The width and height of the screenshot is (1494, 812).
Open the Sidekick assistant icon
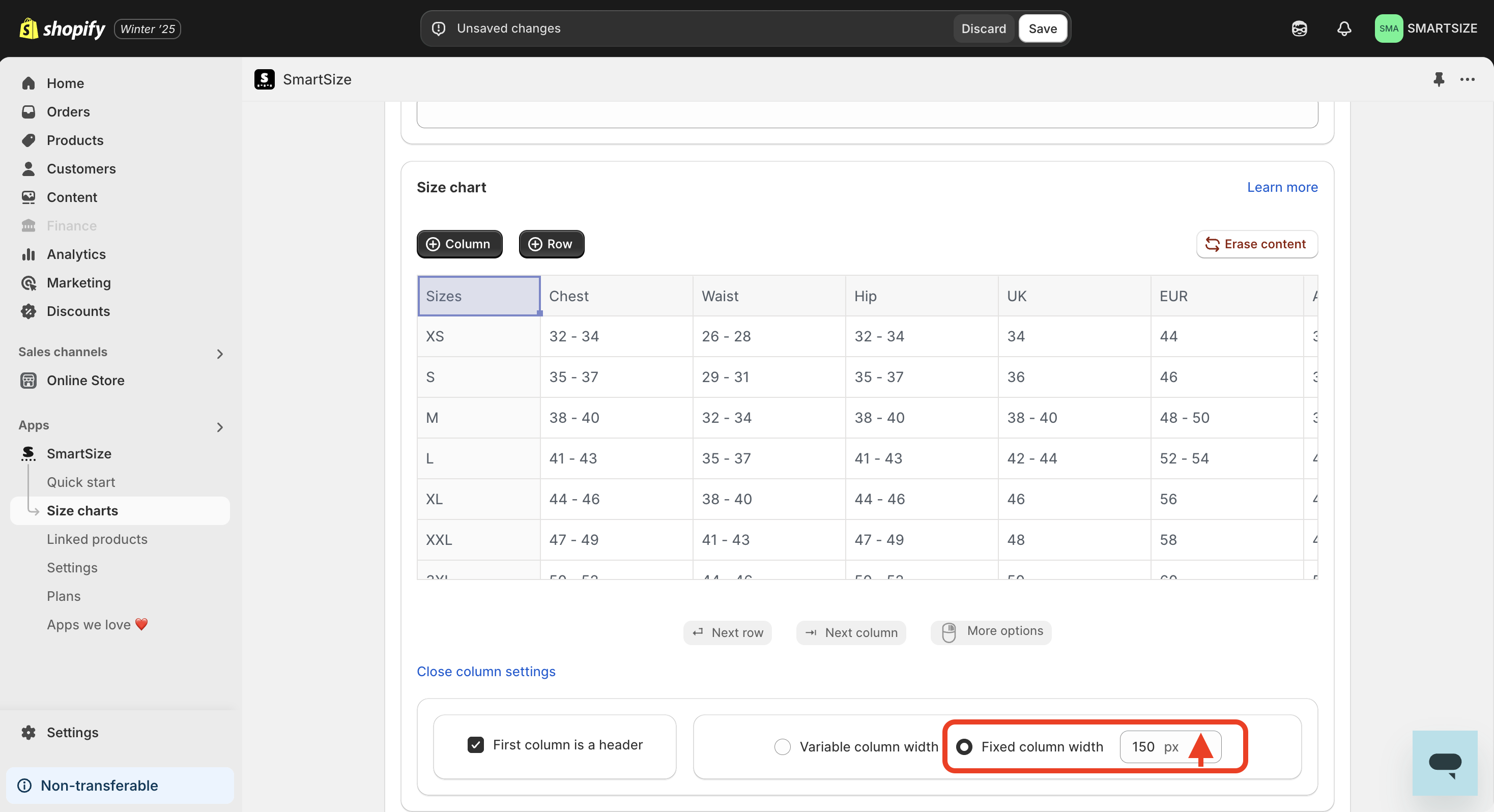click(1299, 28)
